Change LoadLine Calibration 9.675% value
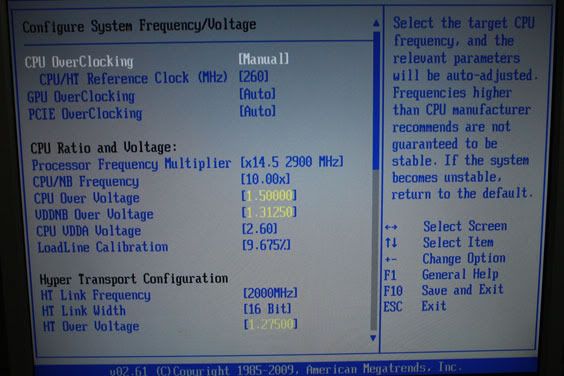The height and width of the screenshot is (376, 564). 266,245
